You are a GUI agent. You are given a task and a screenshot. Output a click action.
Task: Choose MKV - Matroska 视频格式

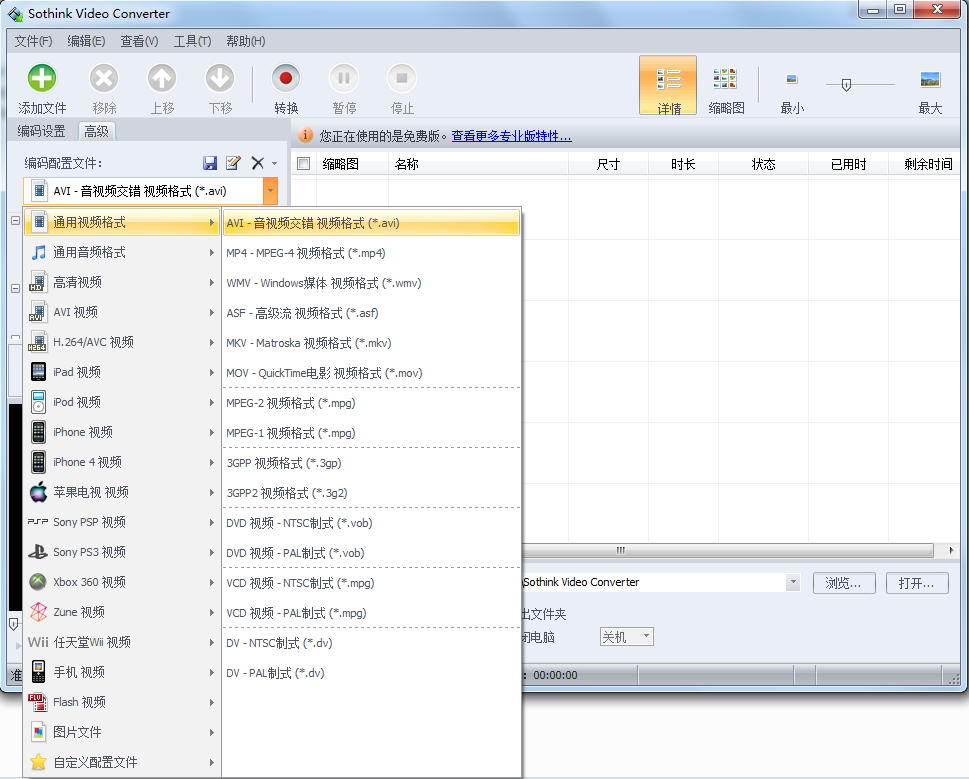pos(371,343)
